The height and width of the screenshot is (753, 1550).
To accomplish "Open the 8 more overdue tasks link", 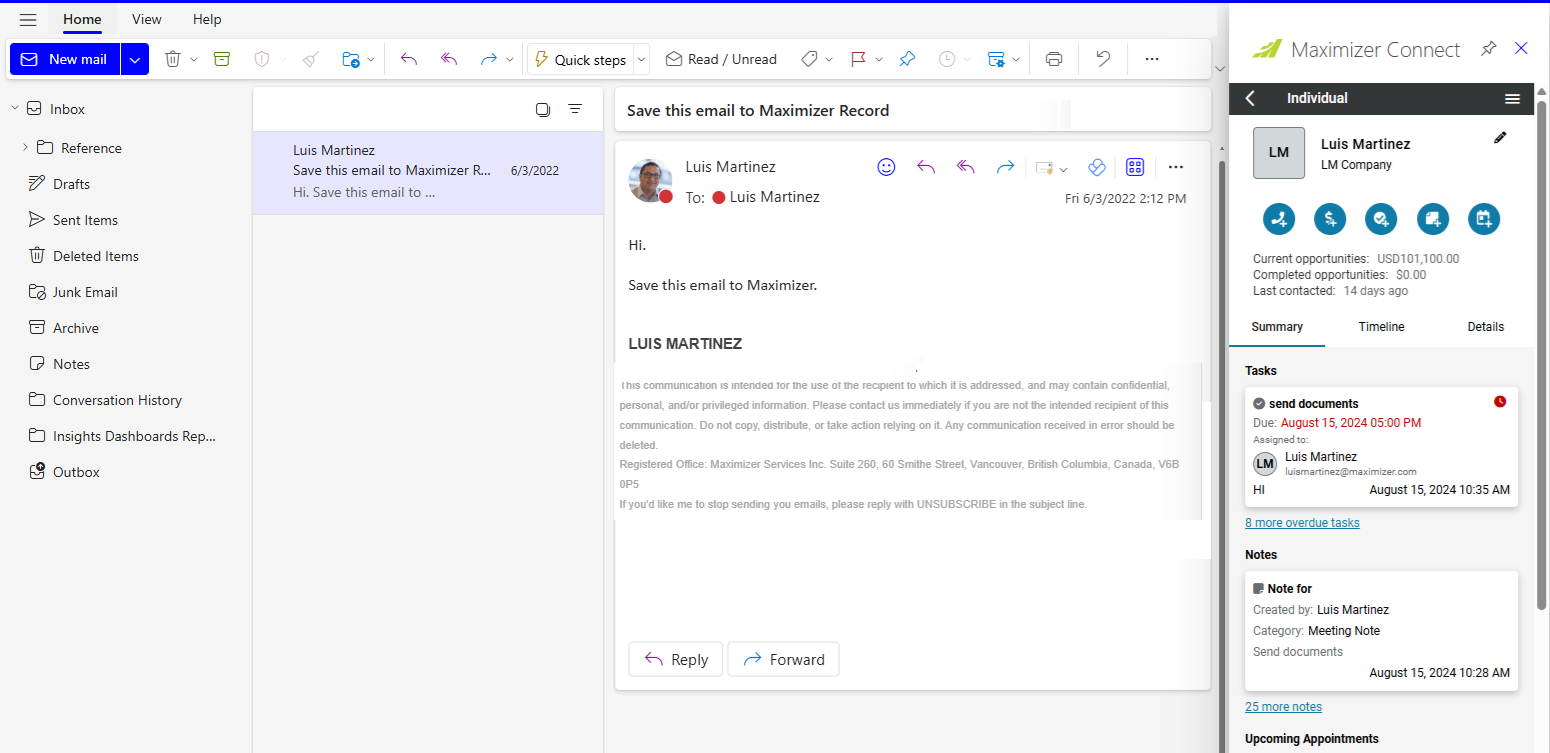I will pos(1302,522).
